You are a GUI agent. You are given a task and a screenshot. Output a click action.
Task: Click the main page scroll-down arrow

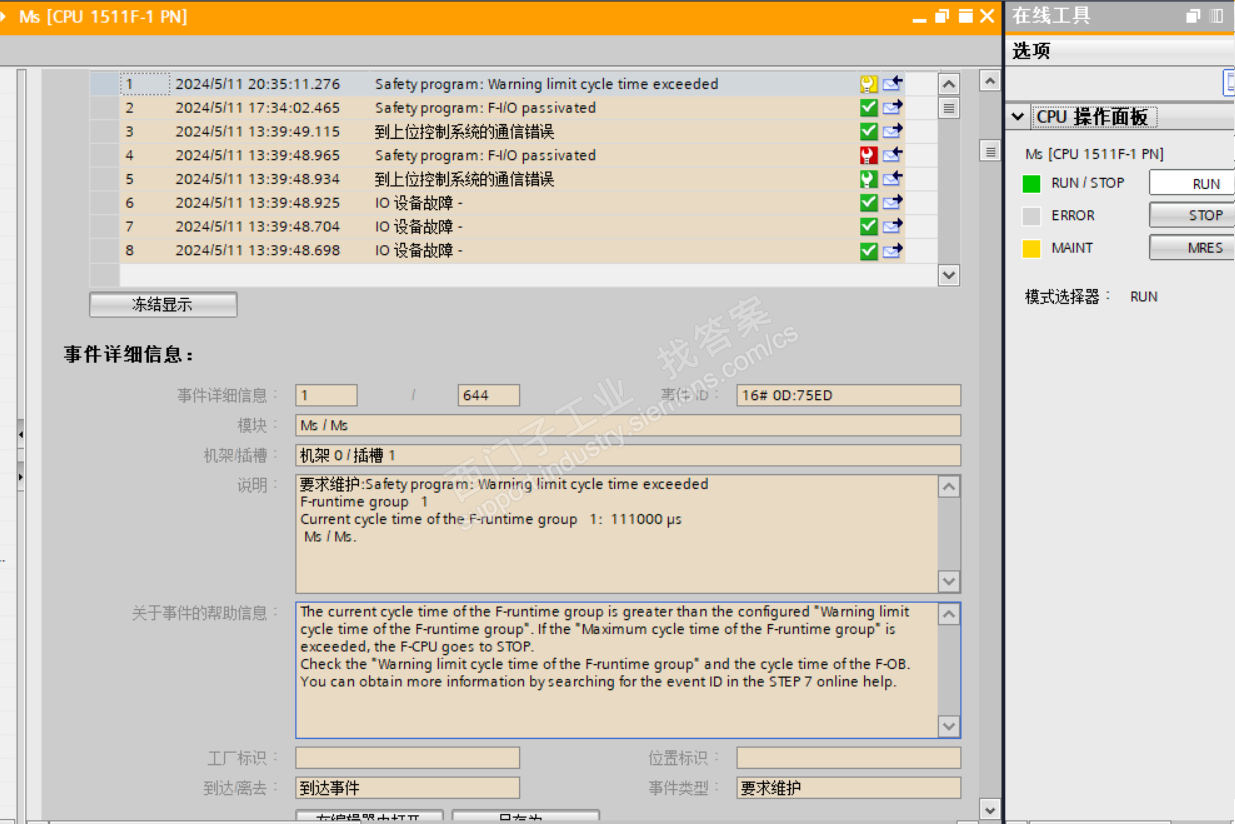point(990,810)
